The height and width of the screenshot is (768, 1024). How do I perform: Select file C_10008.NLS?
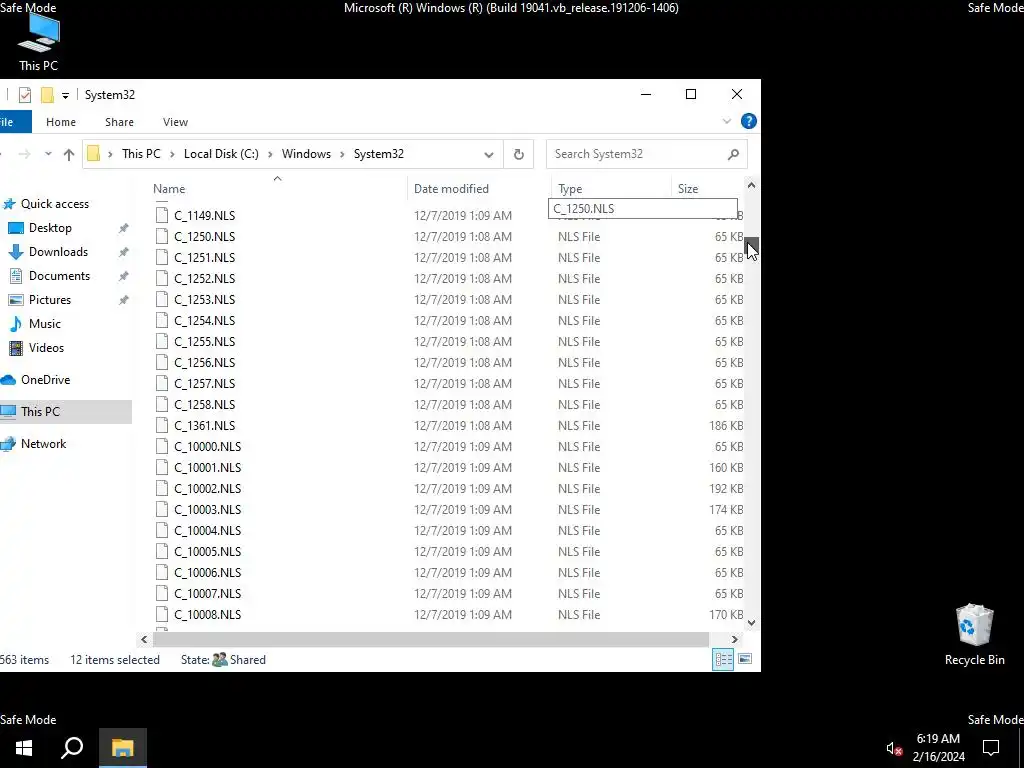[x=208, y=615]
